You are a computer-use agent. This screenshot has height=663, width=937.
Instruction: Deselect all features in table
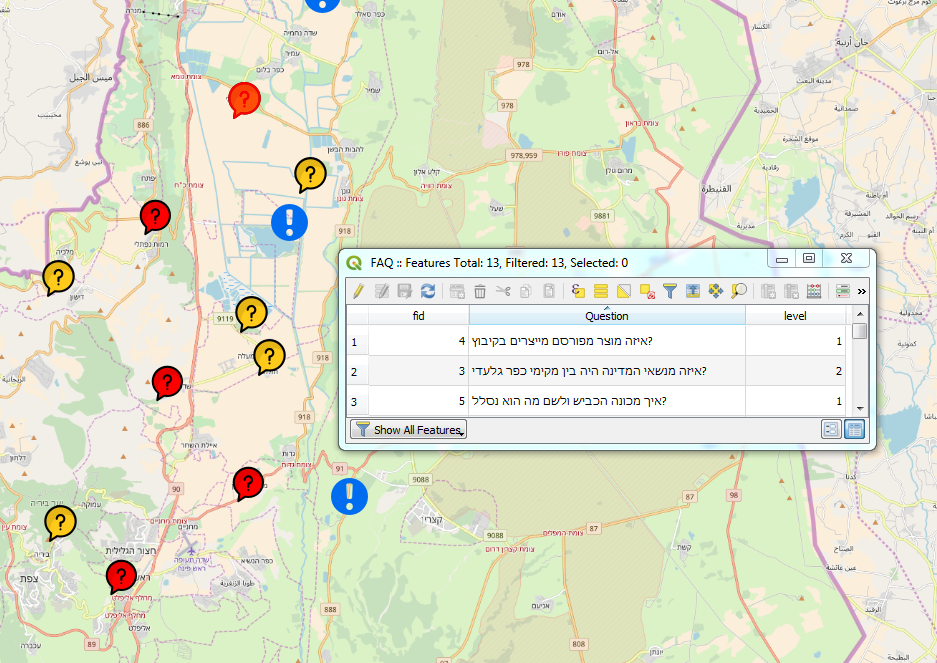point(647,291)
